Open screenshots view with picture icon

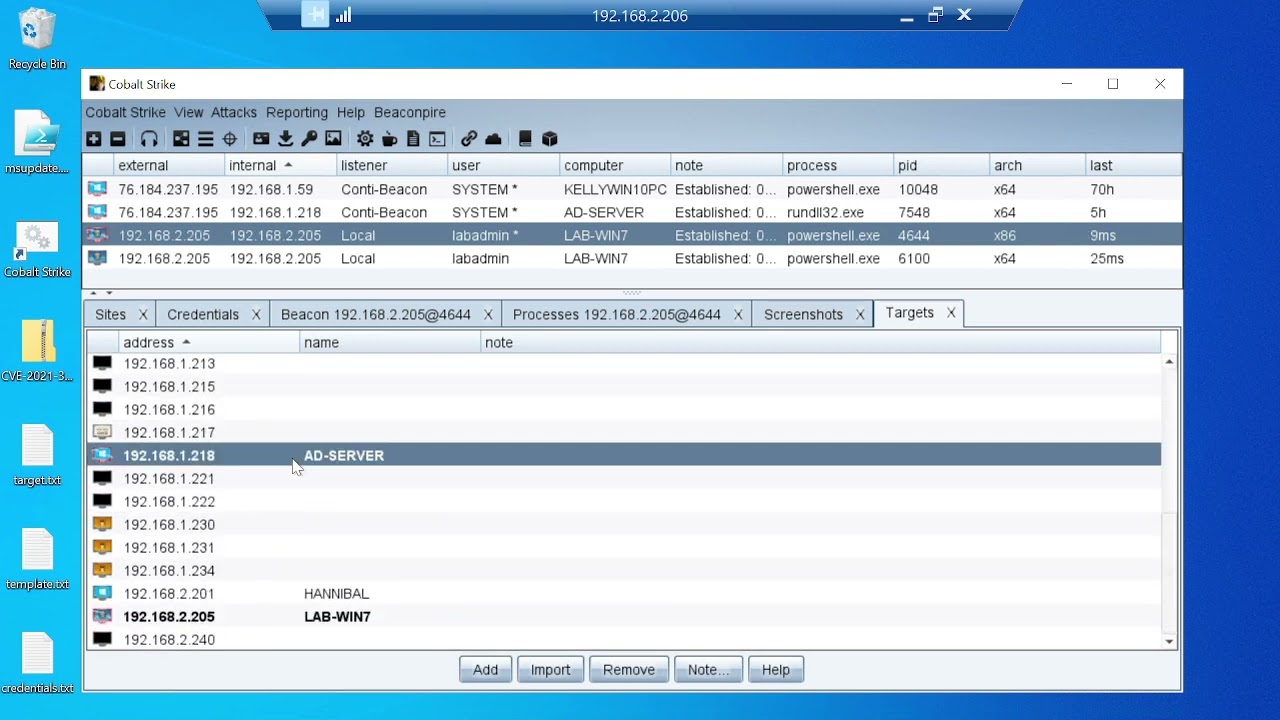pyautogui.click(x=333, y=139)
